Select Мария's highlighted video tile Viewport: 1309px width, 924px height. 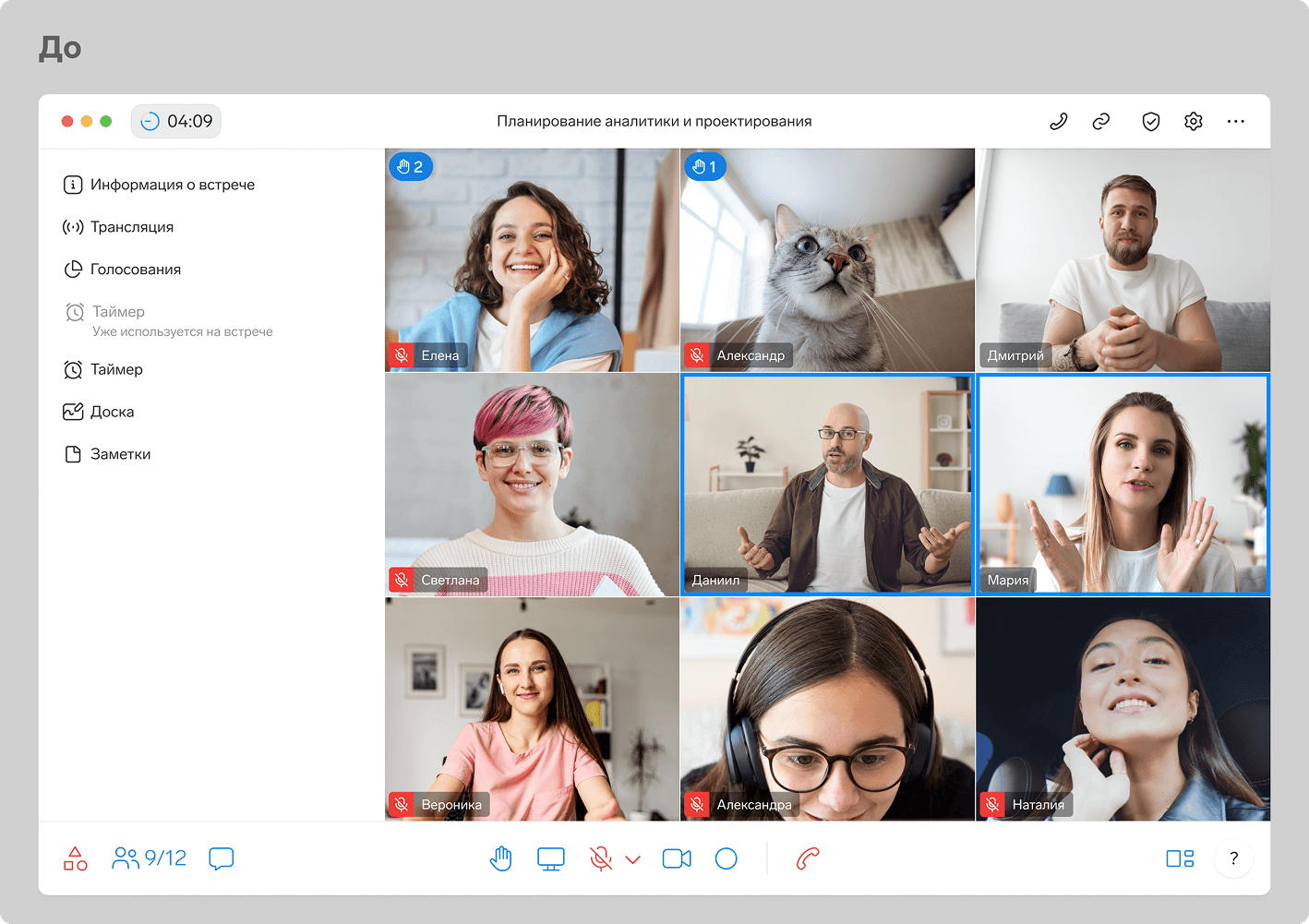click(x=1123, y=485)
